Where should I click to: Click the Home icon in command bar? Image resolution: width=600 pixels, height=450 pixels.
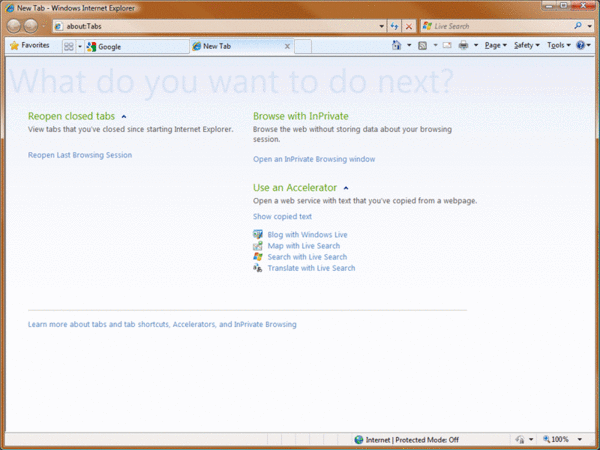coord(396,45)
